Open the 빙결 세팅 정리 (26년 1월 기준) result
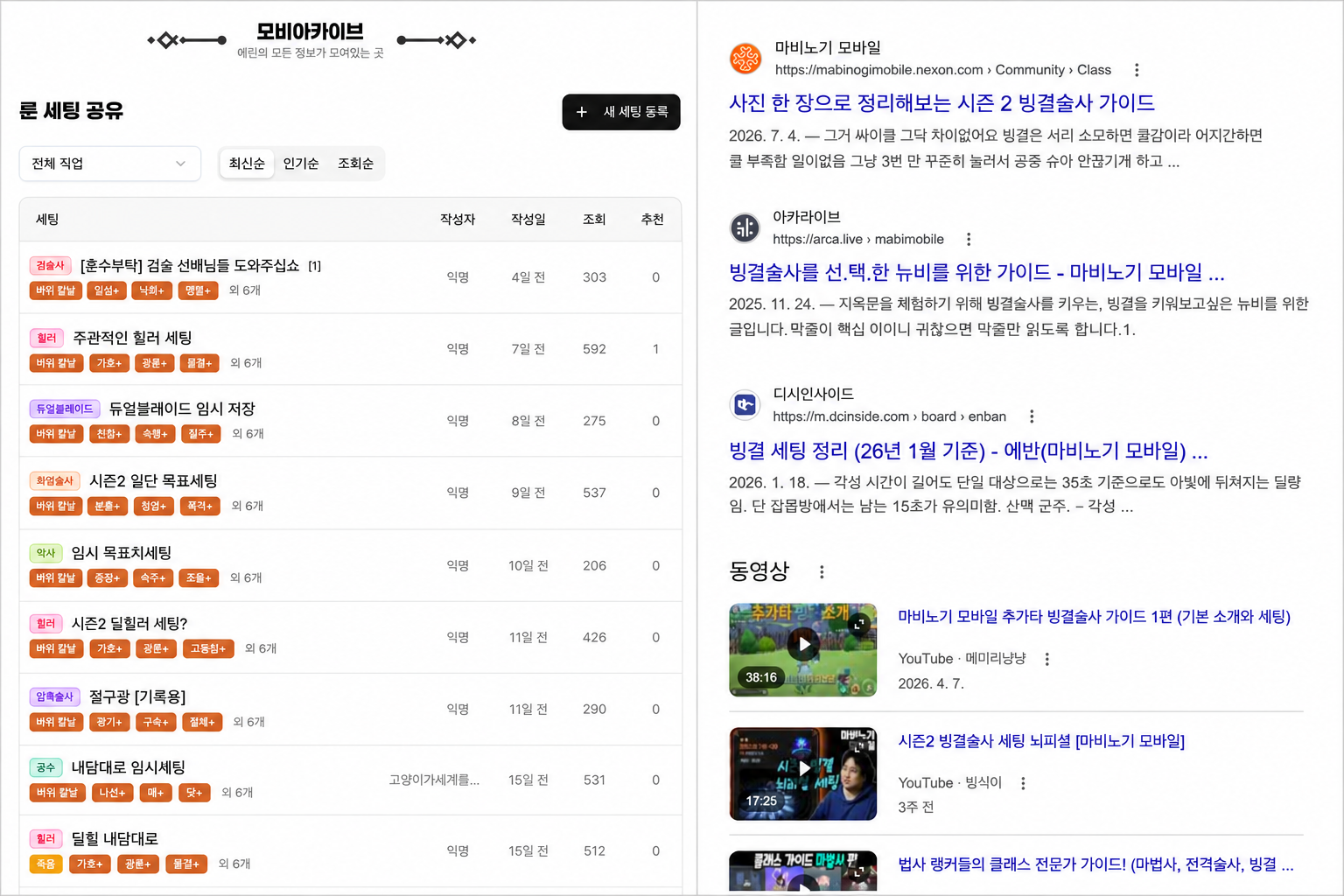Viewport: 1344px width, 896px height. (x=968, y=451)
